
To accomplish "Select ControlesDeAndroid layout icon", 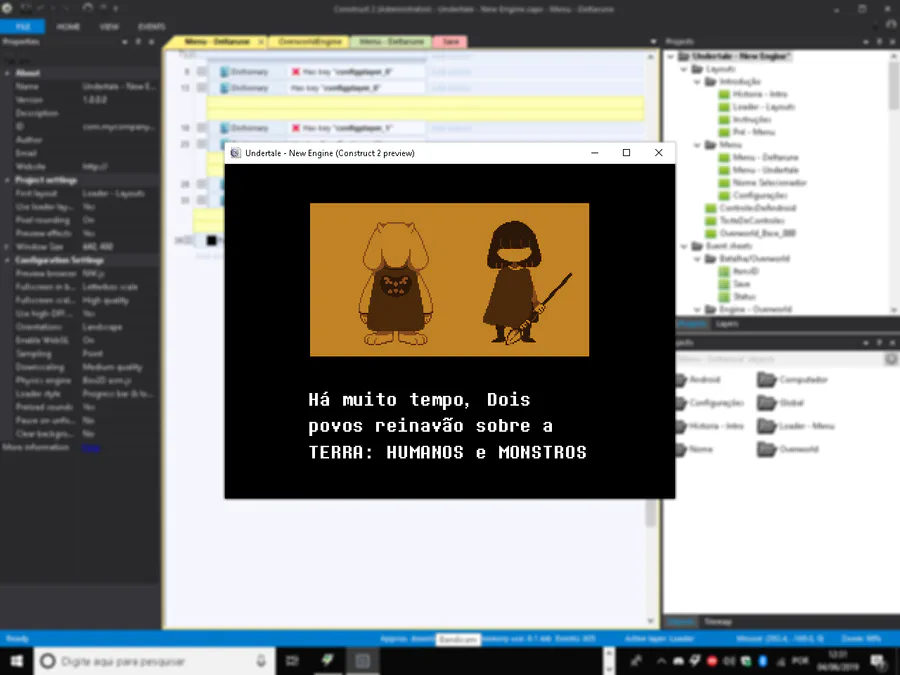I will 711,208.
